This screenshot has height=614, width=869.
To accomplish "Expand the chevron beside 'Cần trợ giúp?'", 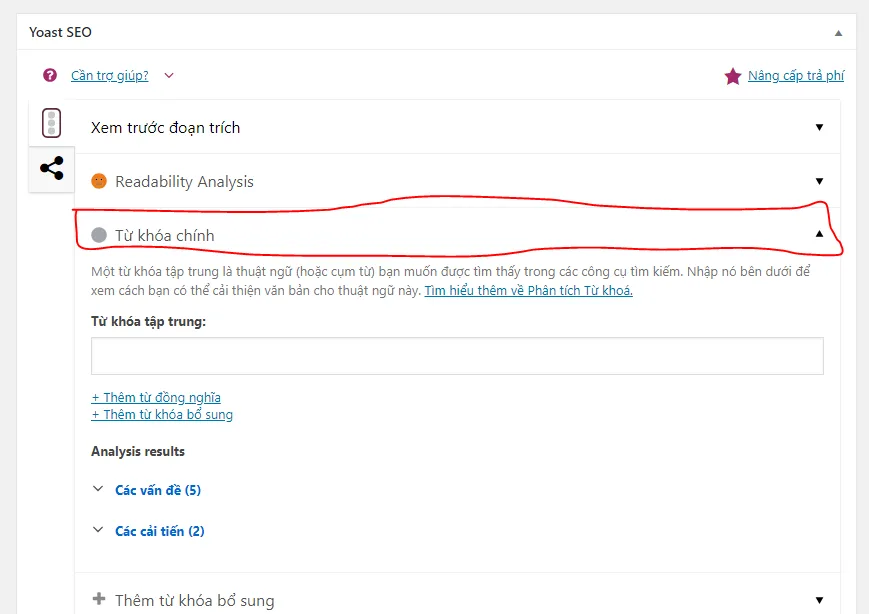I will coord(169,75).
